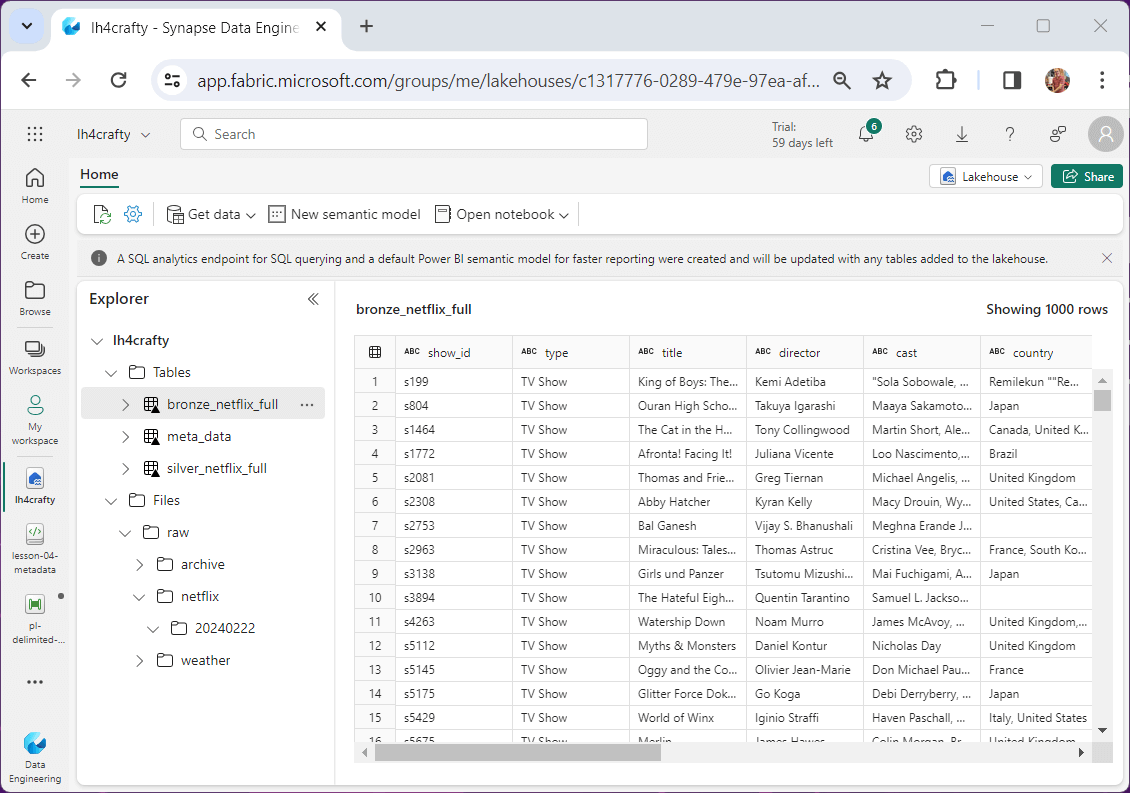This screenshot has width=1130, height=793.
Task: Click New semantic model
Action: pos(344,214)
